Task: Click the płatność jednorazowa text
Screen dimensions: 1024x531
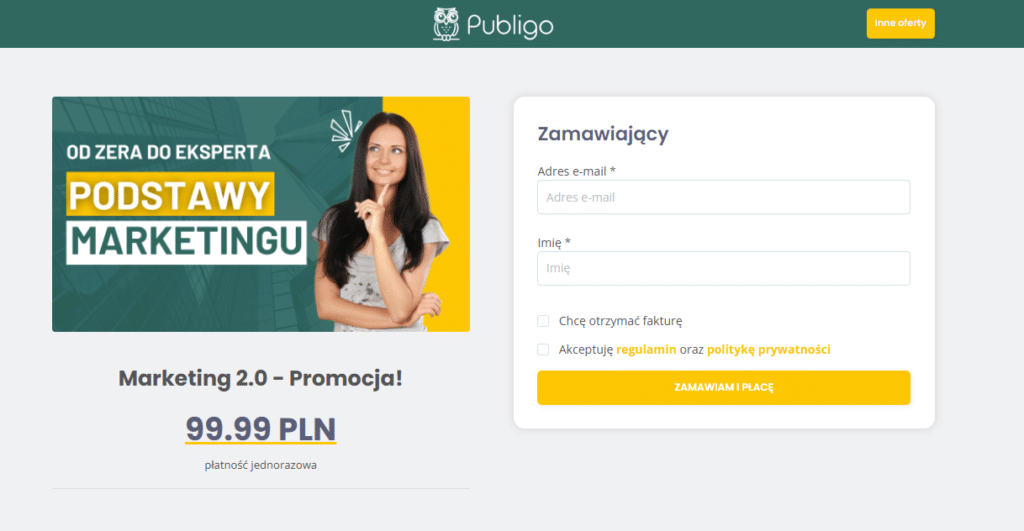Action: (x=261, y=465)
